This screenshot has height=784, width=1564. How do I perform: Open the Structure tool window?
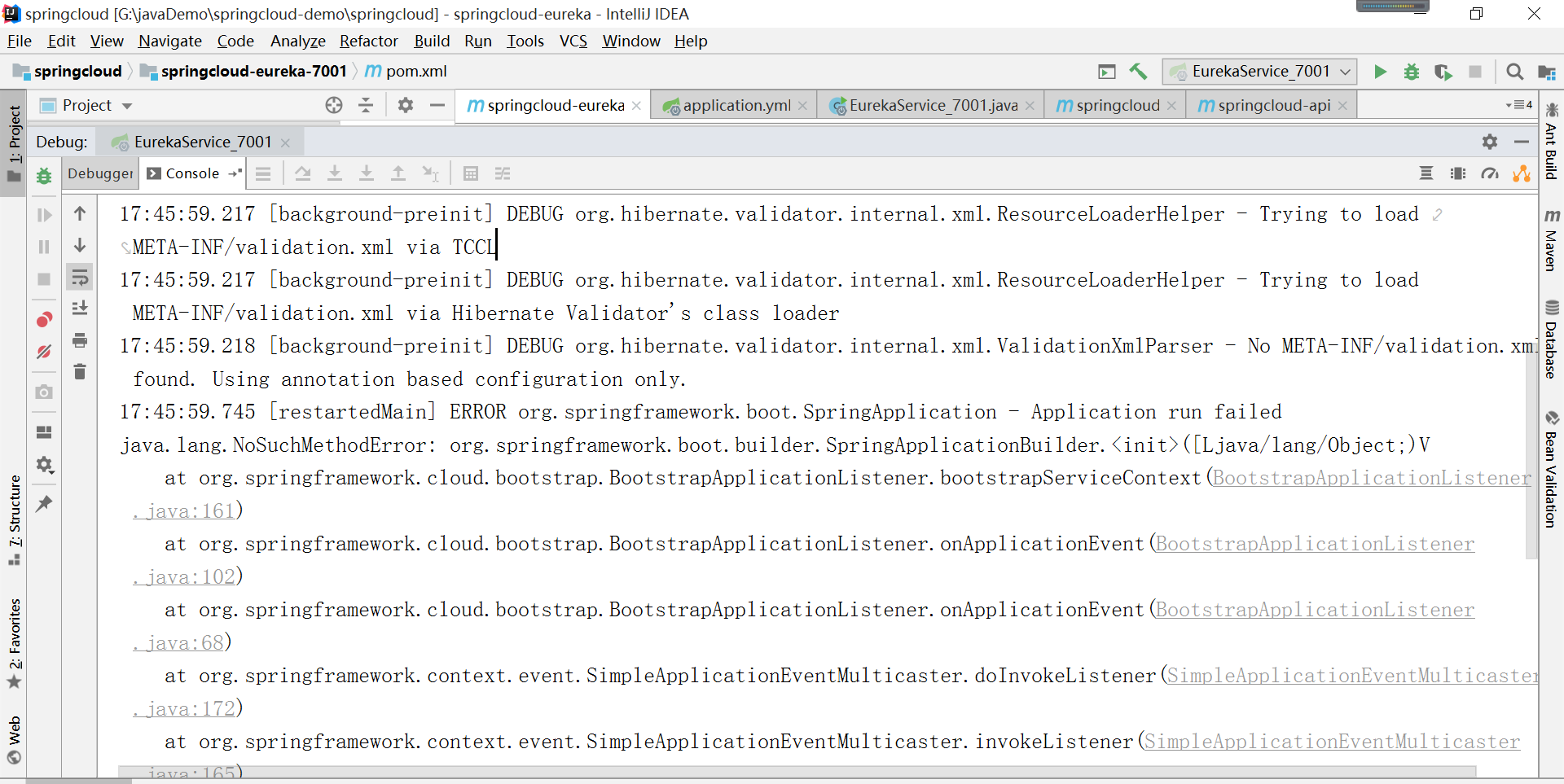click(x=15, y=519)
